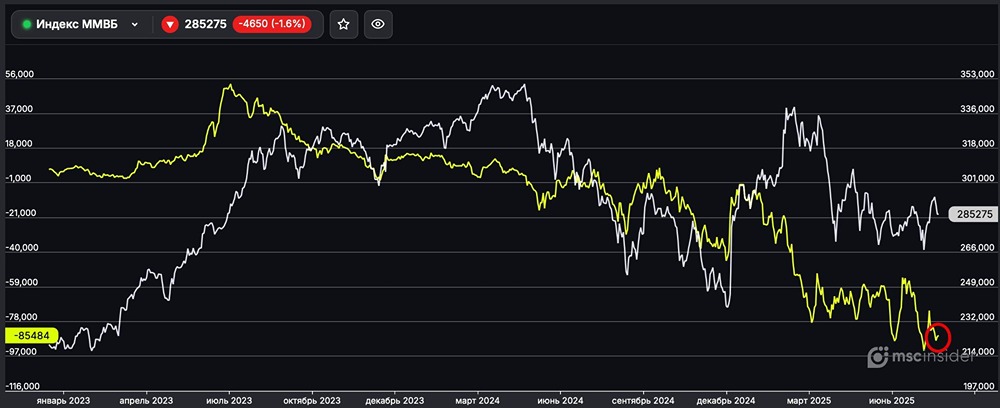Click the red down-arrow price indicator
This screenshot has width=1000, height=408.
point(169,24)
